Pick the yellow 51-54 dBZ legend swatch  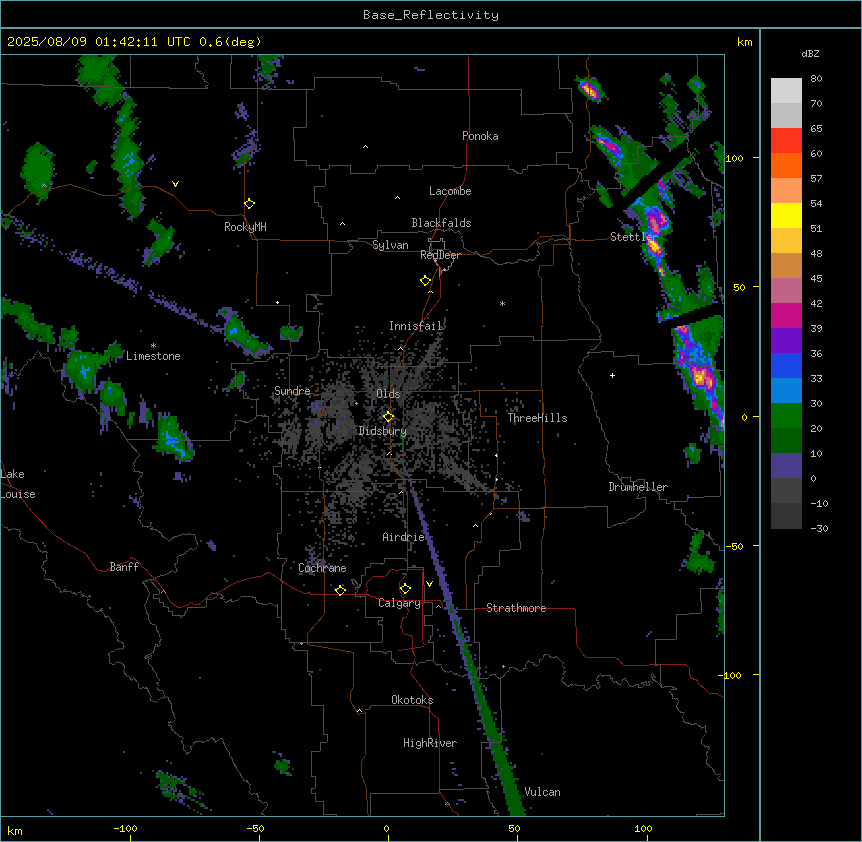[x=786, y=215]
